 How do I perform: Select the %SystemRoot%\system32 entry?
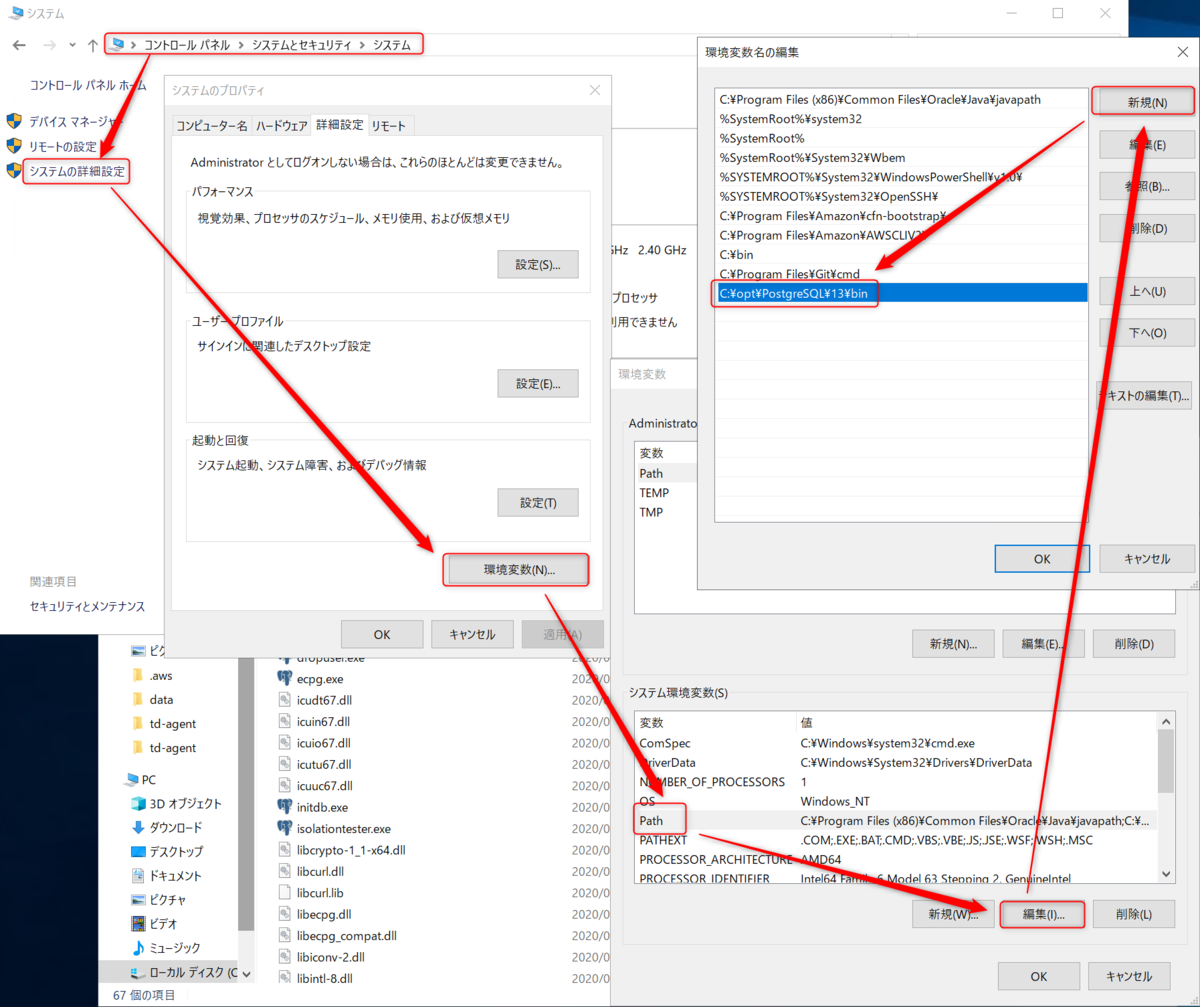pos(901,118)
